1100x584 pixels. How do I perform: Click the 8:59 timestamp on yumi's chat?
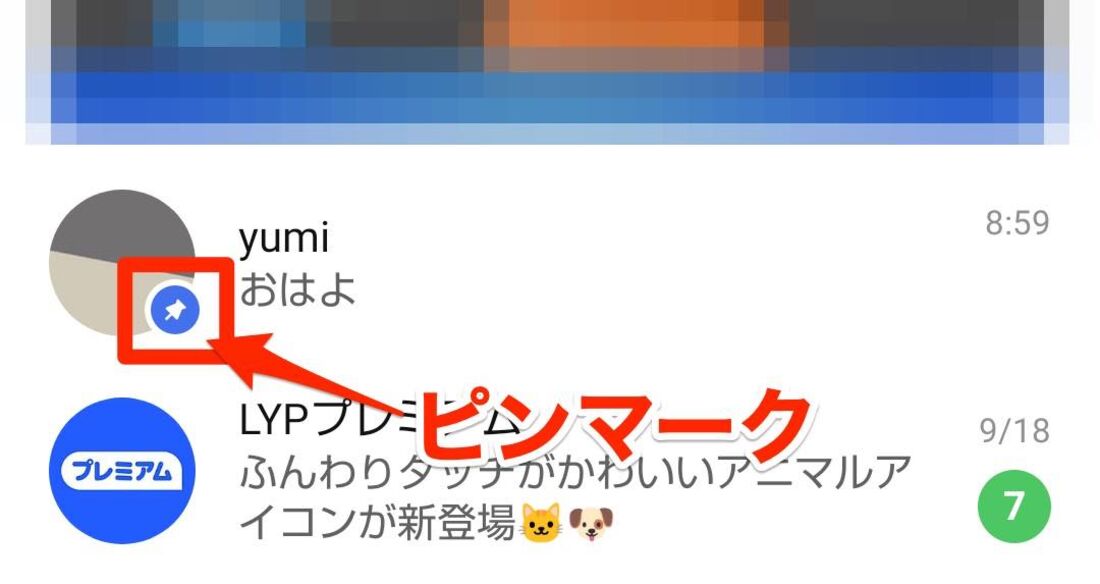(x=1017, y=223)
